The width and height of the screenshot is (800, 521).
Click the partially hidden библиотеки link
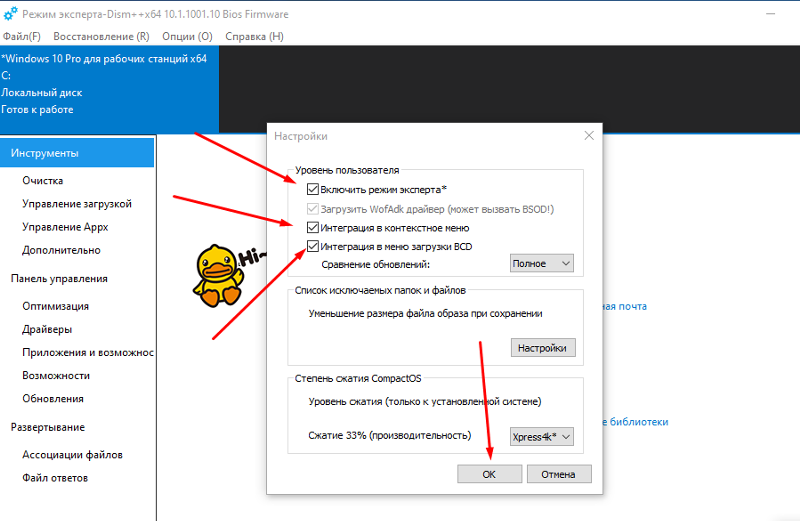coord(635,422)
